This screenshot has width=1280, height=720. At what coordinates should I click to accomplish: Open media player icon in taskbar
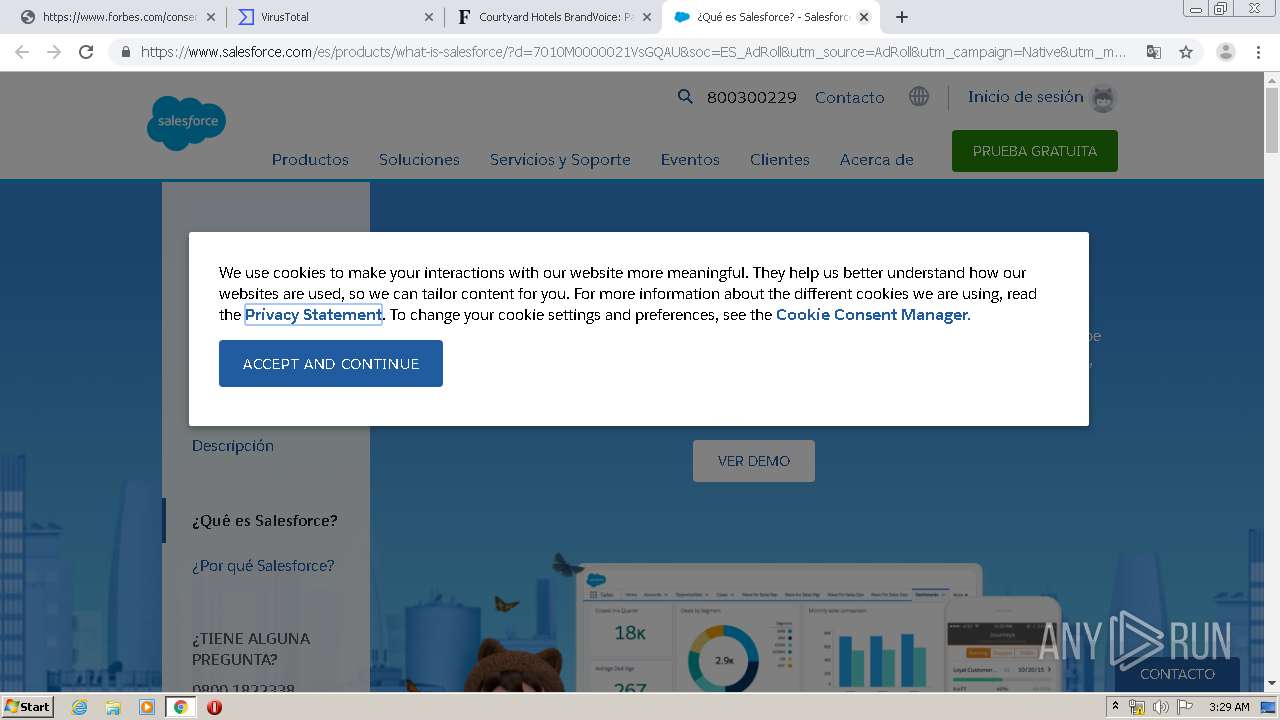[x=147, y=707]
